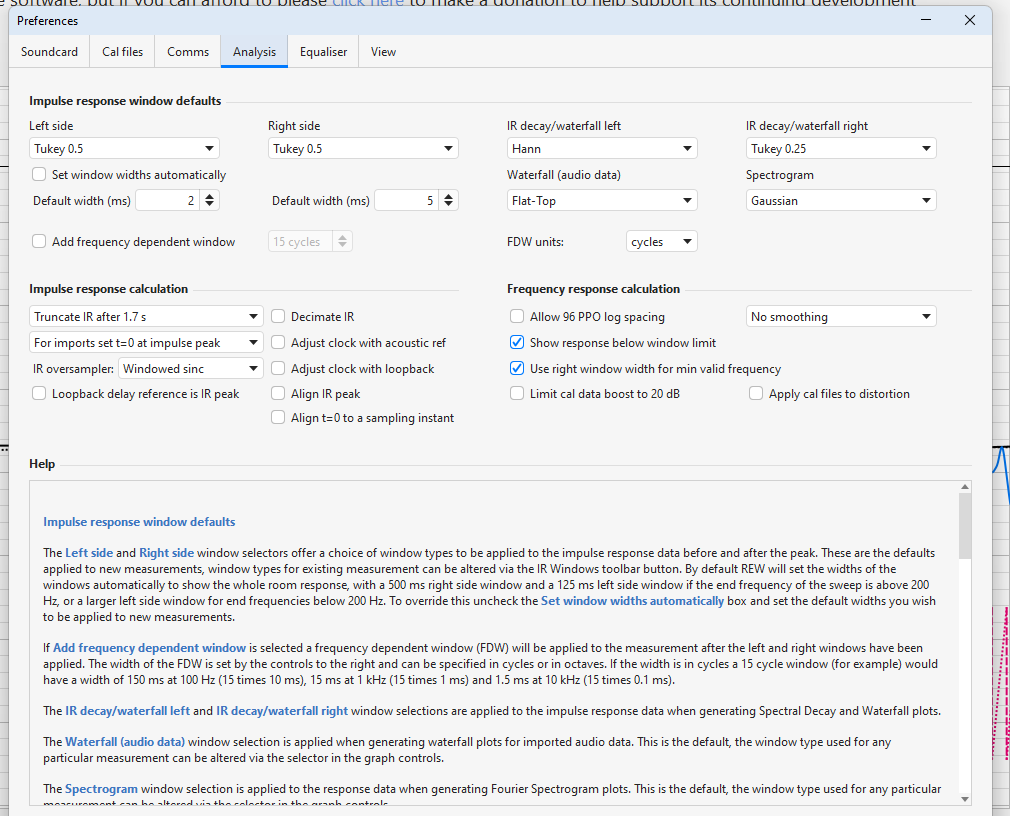Click the help scrollbar down arrow

point(964,799)
